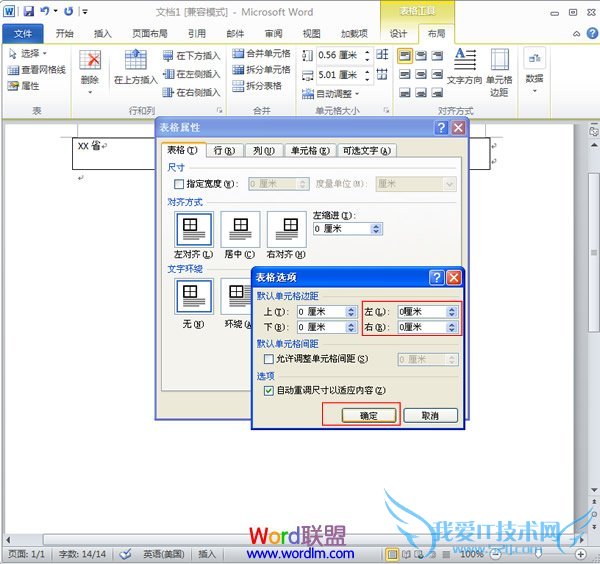The height and width of the screenshot is (564, 600).
Task: Click the Zoom In plus button
Action: tap(581, 554)
